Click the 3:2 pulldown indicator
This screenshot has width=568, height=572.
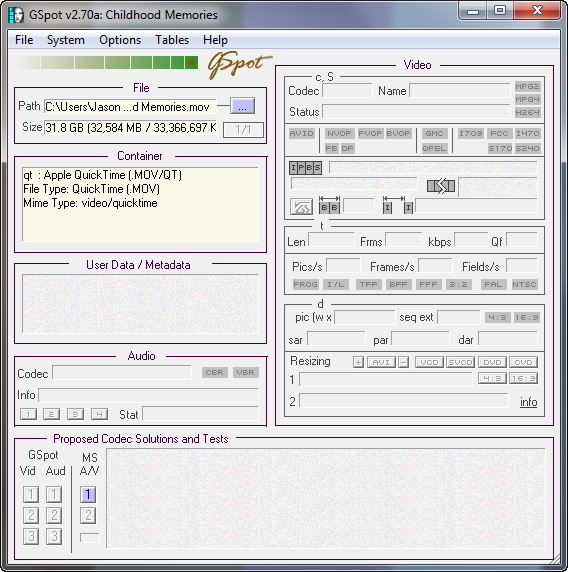459,284
